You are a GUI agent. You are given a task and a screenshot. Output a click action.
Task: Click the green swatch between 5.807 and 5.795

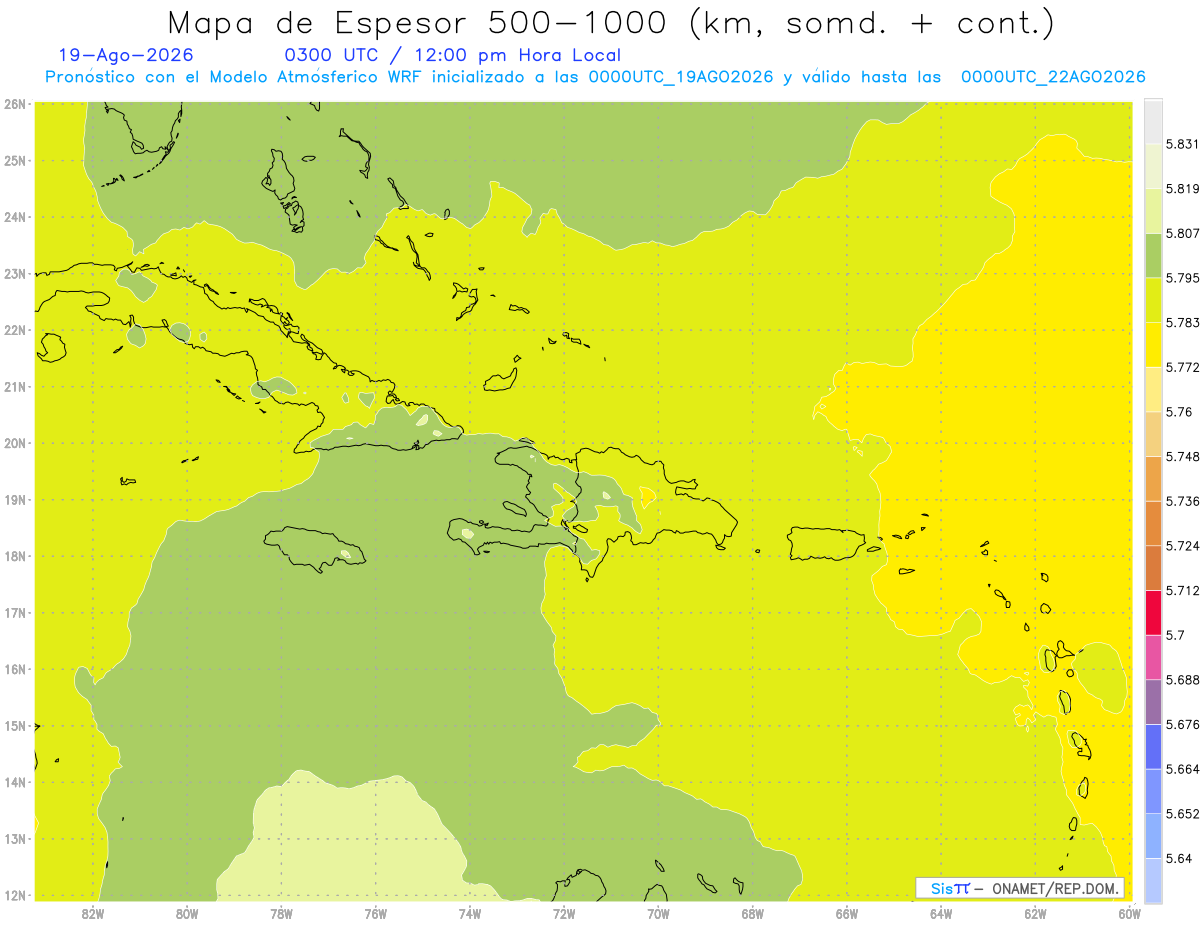[x=1153, y=255]
